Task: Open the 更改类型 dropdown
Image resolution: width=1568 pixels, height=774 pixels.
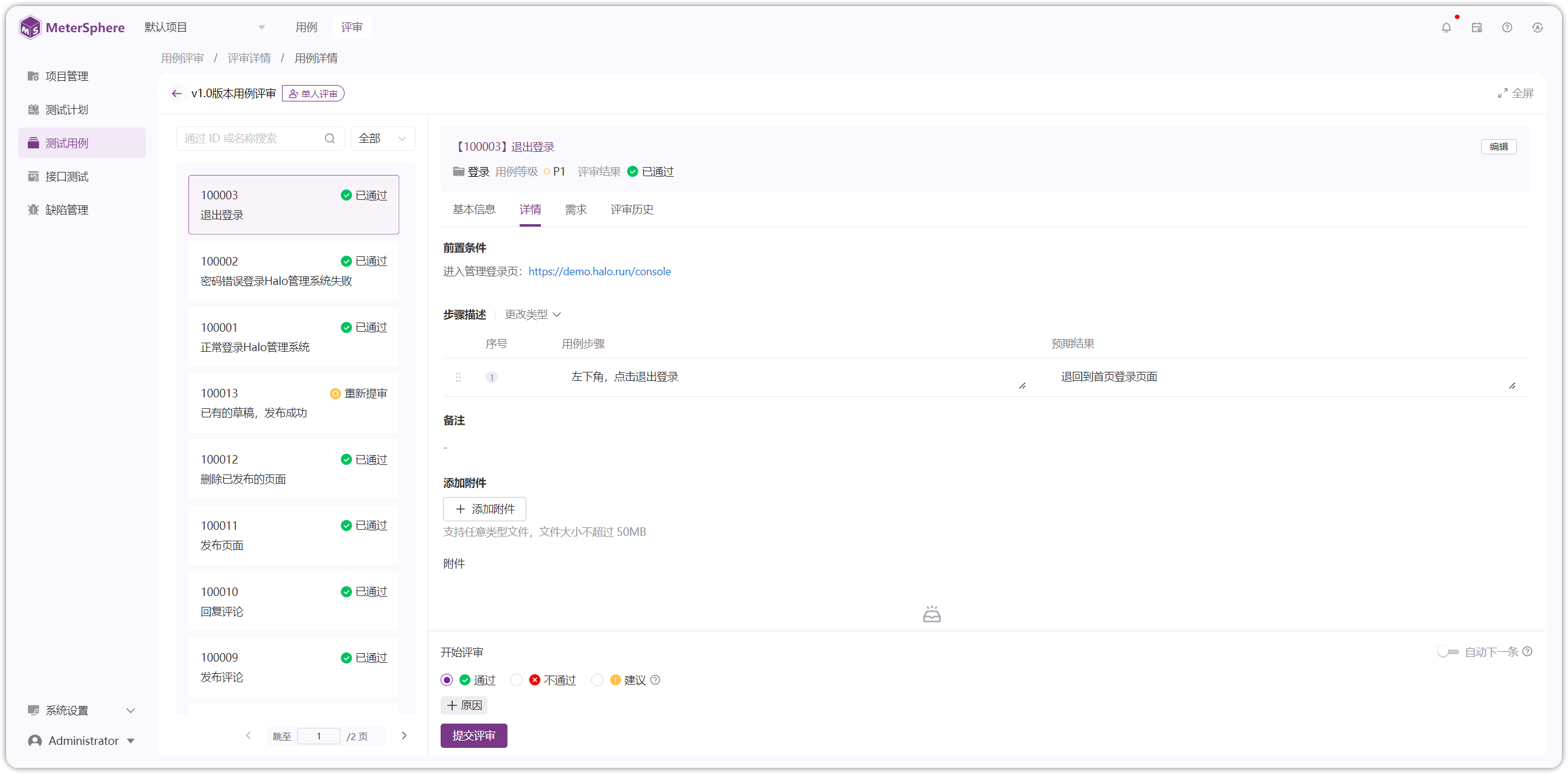Action: [x=532, y=315]
